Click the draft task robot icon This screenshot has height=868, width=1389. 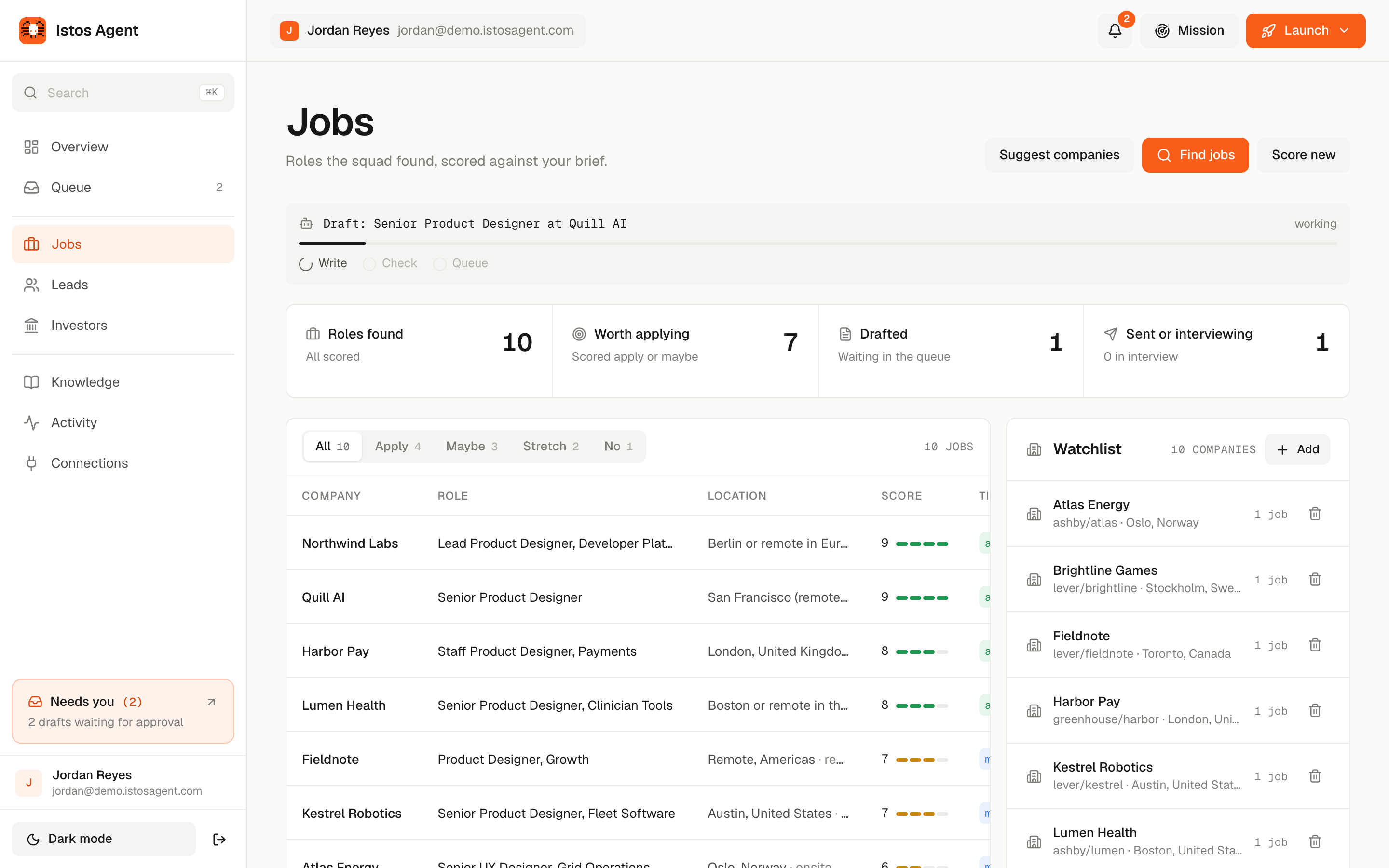[307, 224]
